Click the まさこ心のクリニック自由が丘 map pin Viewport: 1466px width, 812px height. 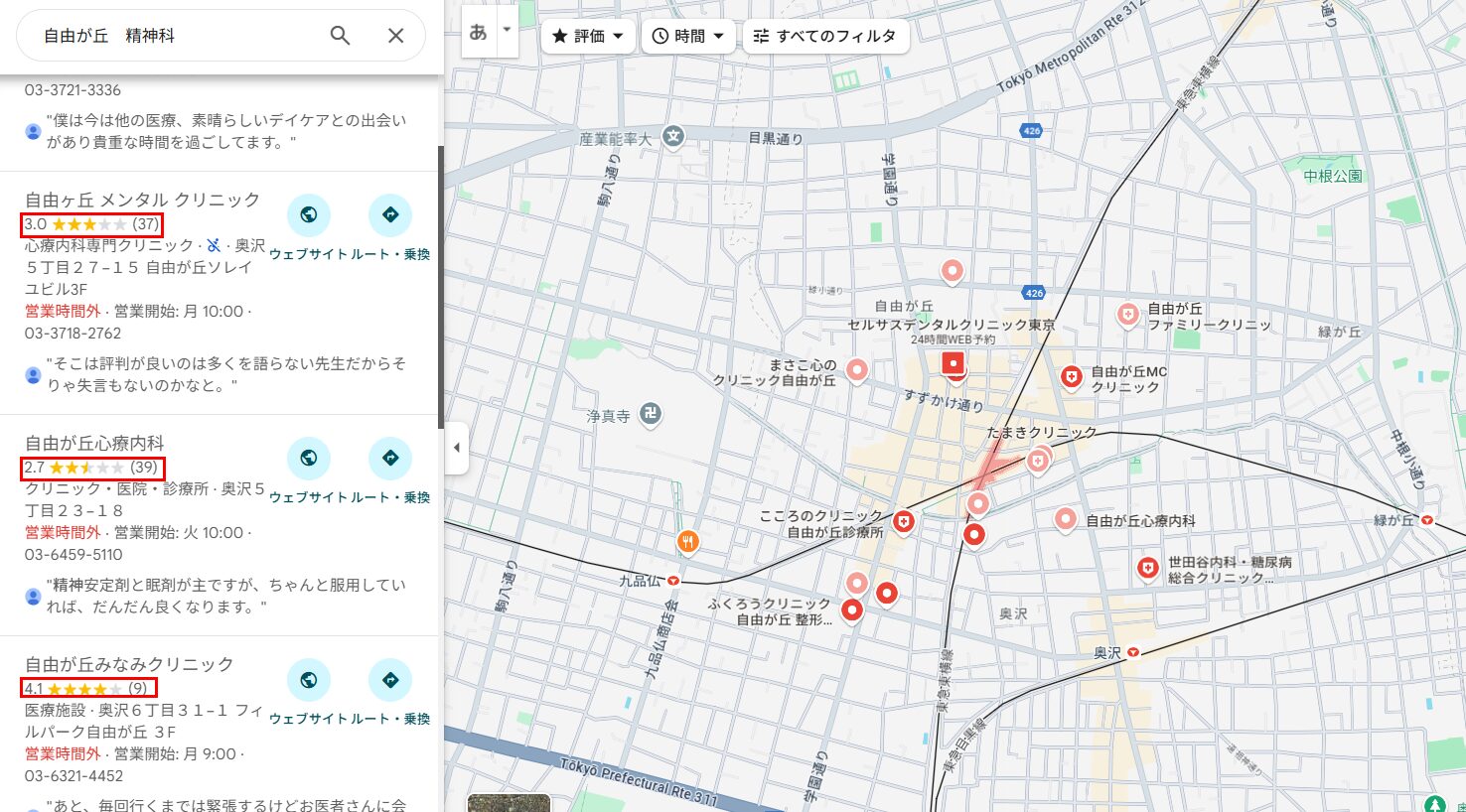click(x=856, y=371)
